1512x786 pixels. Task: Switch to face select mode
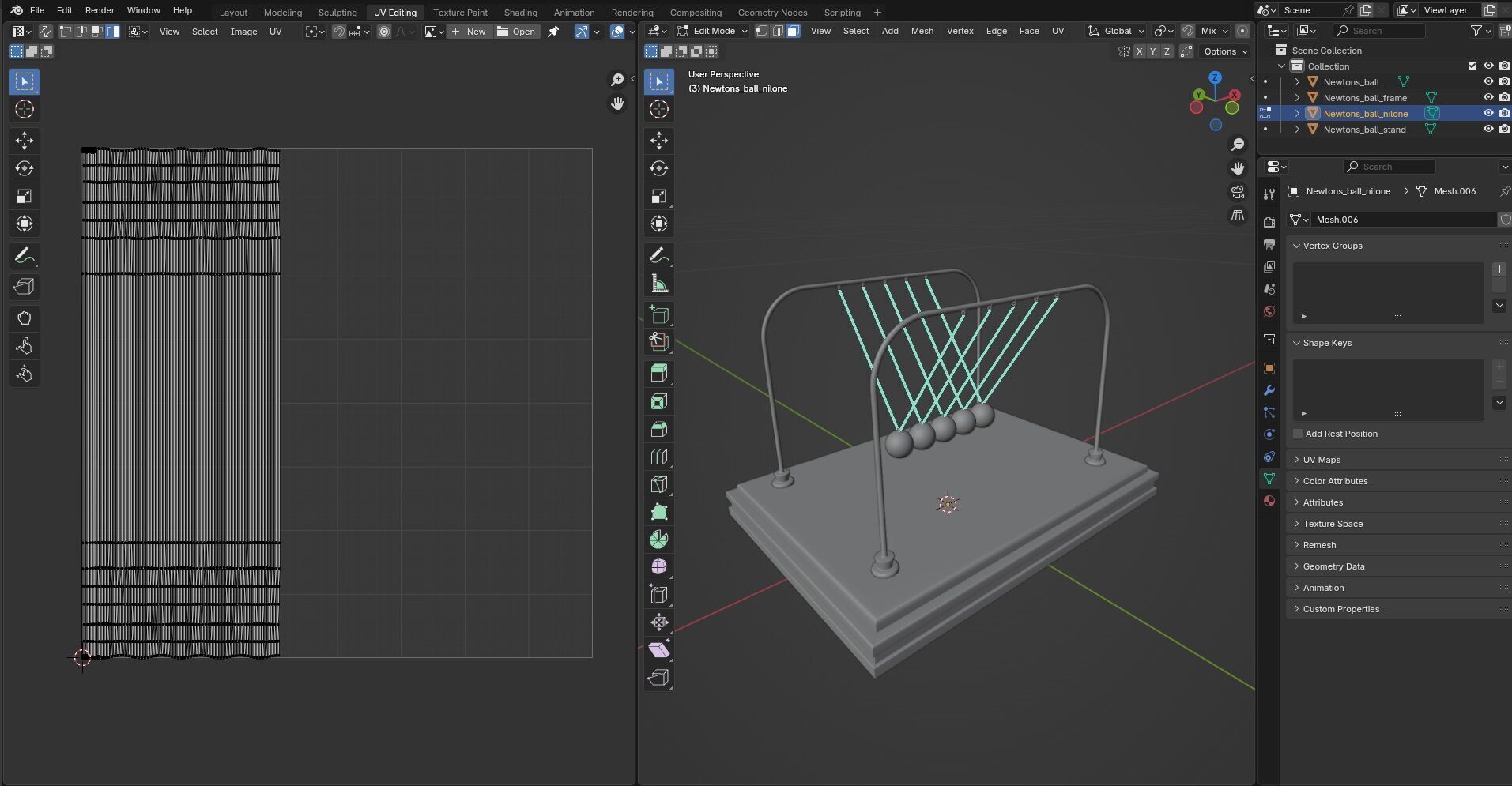794,31
